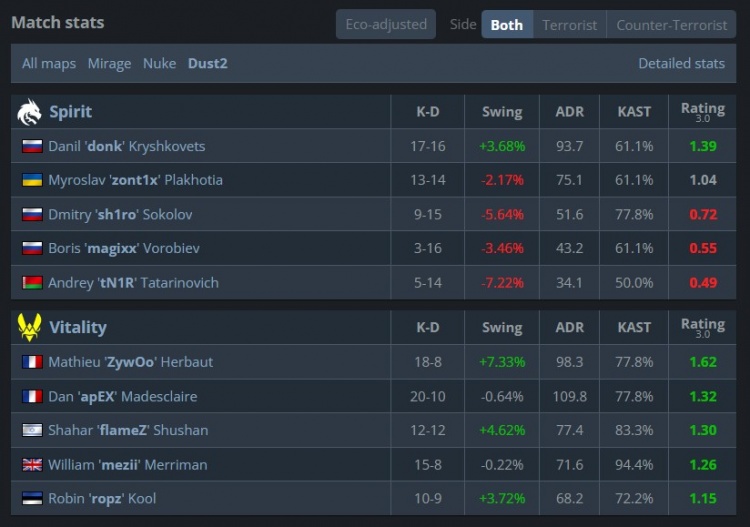Image resolution: width=750 pixels, height=527 pixels.
Task: Click the UK flag beside mezii
Action: pos(32,464)
